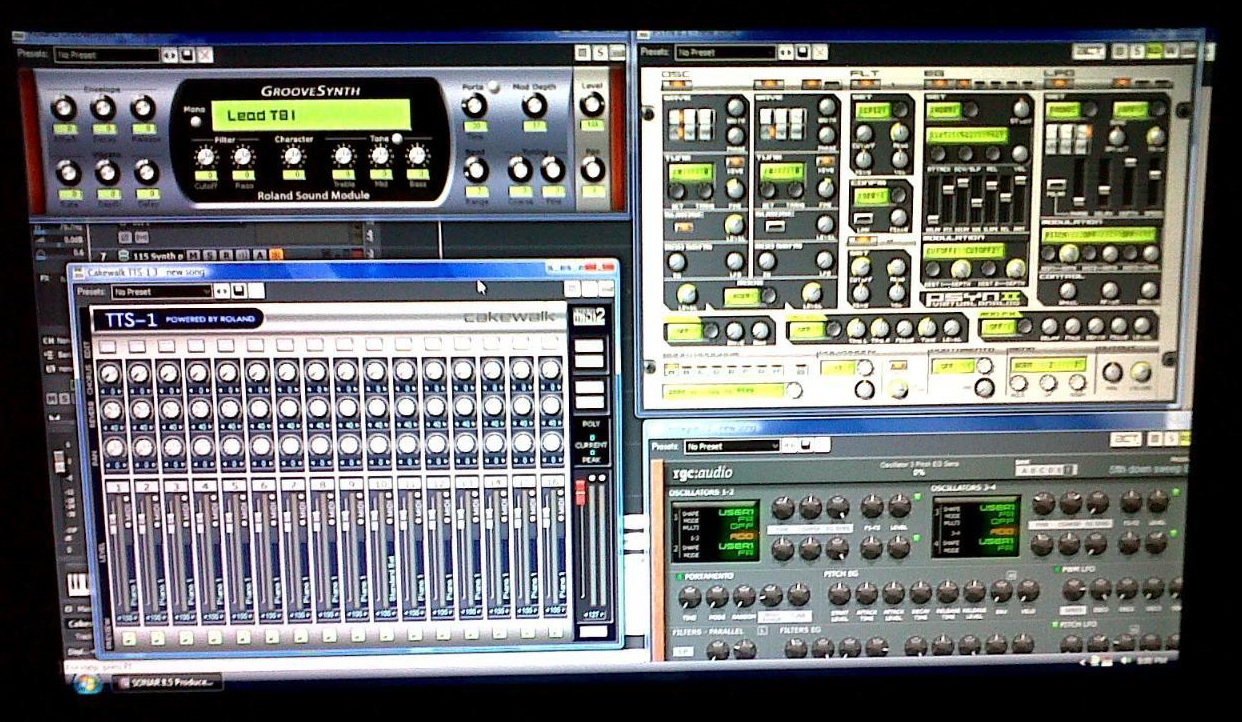The image size is (1242, 722).
Task: Click the GrooveSynth Bend Range knob
Action: [x=476, y=169]
